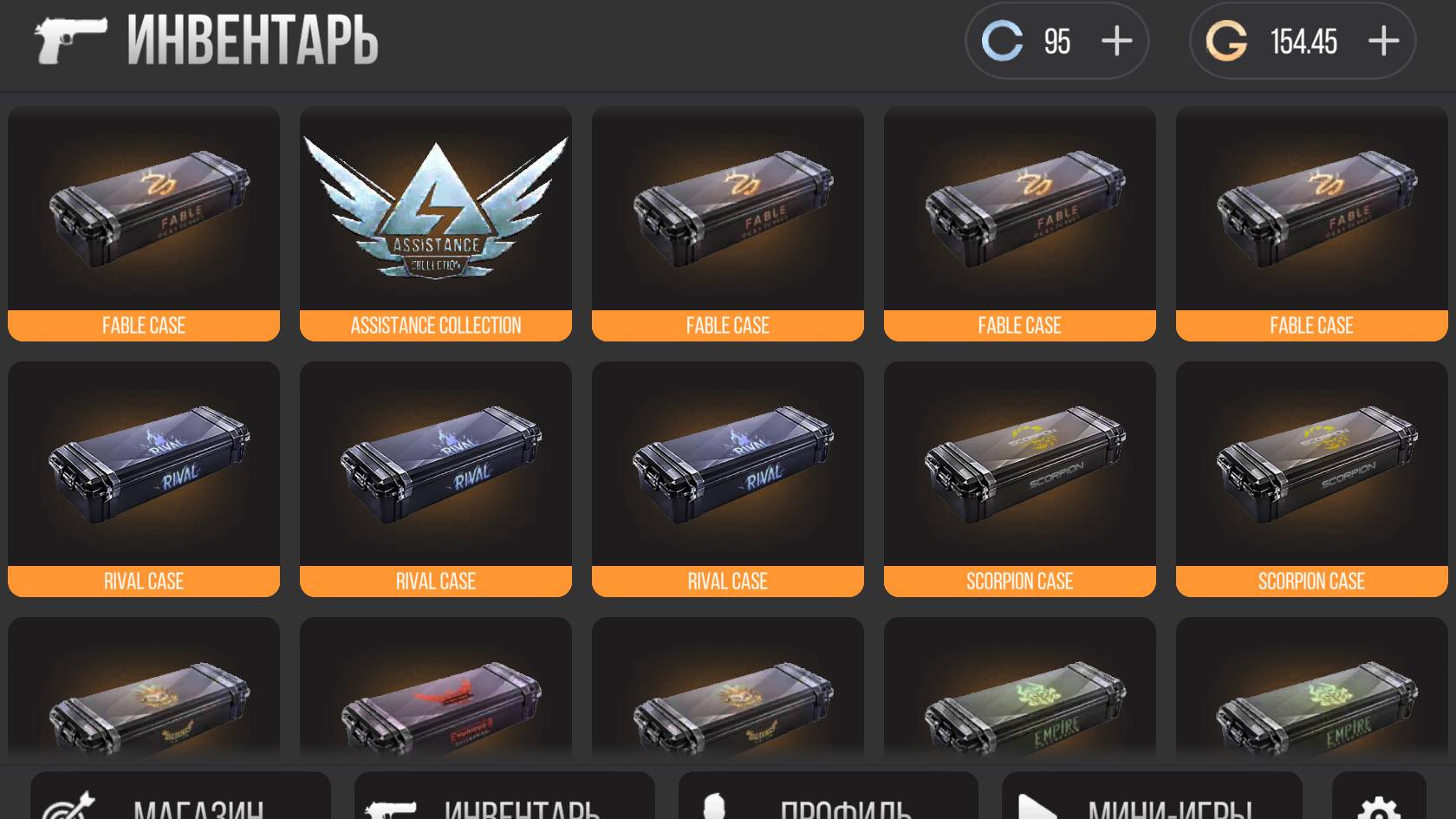Open the Assistance Collection winged badge
Image resolution: width=1456 pixels, height=819 pixels.
pyautogui.click(x=436, y=208)
